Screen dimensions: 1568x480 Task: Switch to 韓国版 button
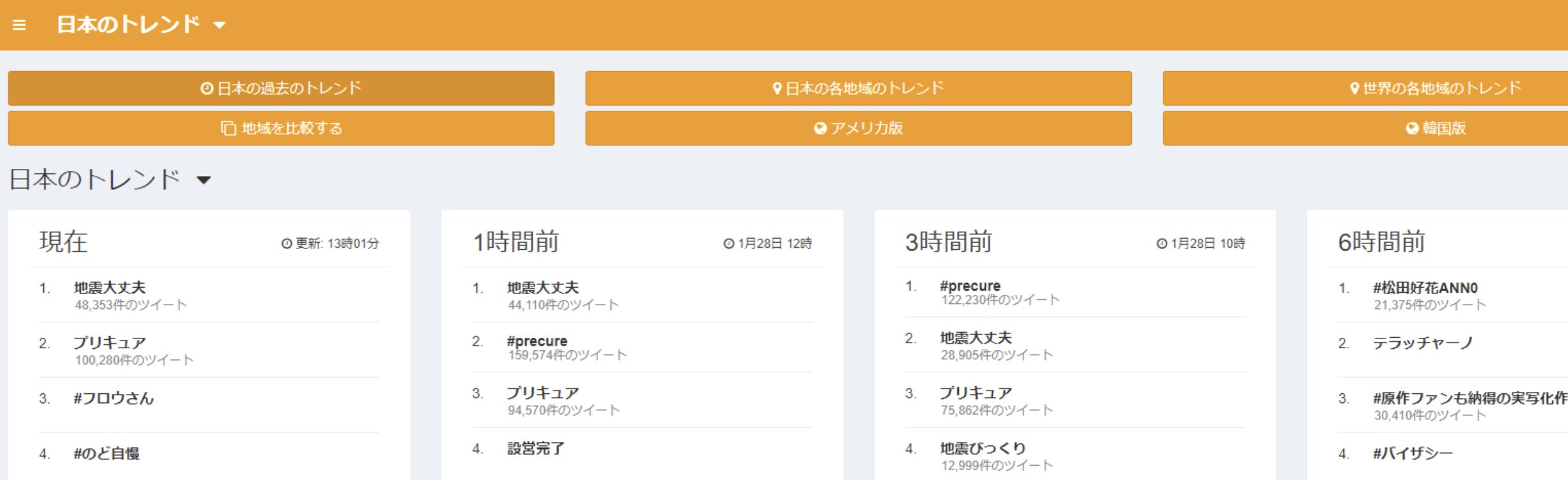coord(1365,128)
